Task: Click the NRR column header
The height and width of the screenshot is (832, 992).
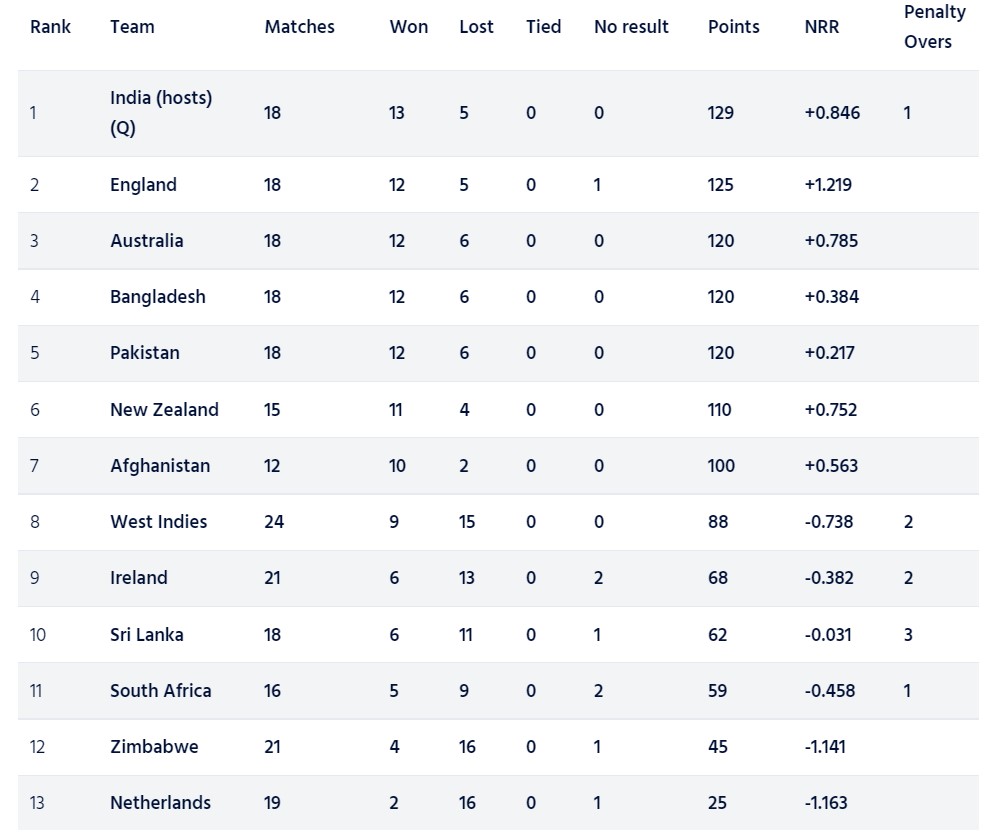Action: [x=821, y=27]
